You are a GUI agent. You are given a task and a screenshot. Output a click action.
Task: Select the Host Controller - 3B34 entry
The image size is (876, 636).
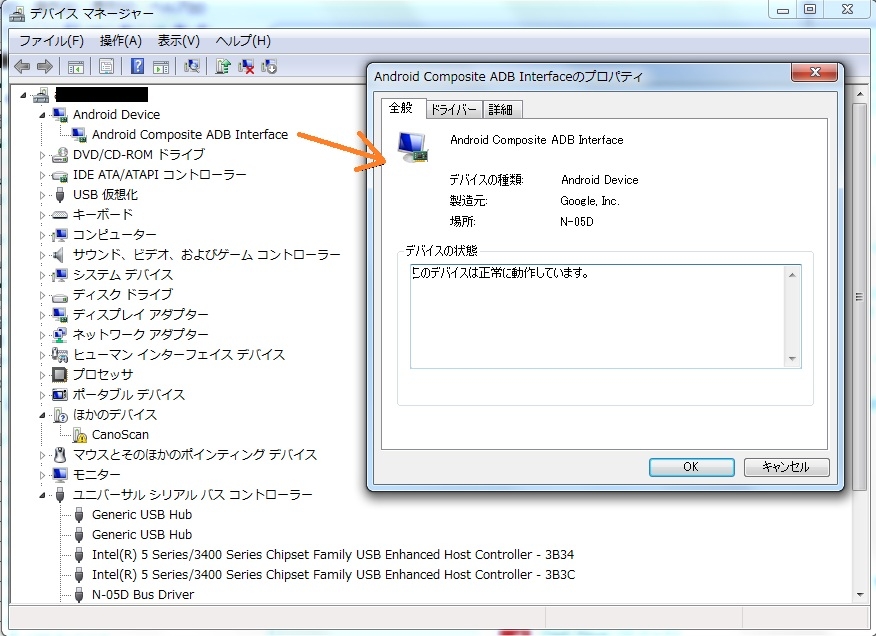click(x=333, y=555)
